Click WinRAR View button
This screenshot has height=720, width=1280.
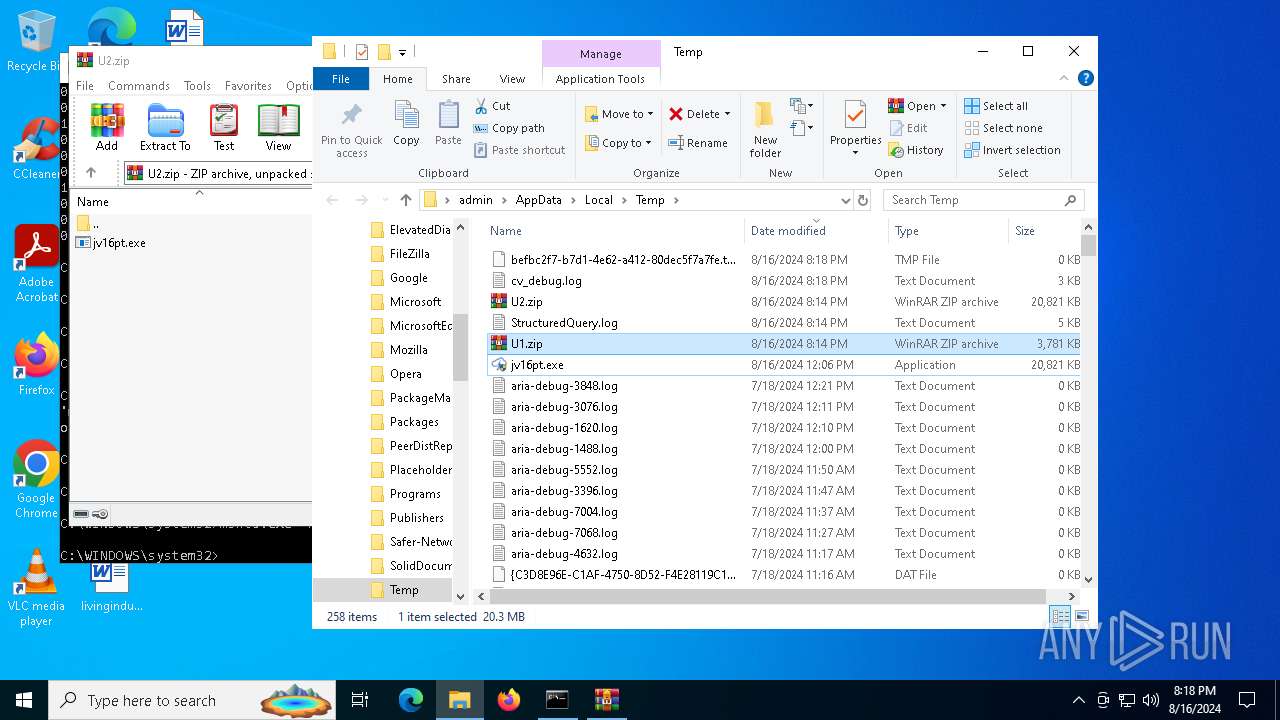278,127
